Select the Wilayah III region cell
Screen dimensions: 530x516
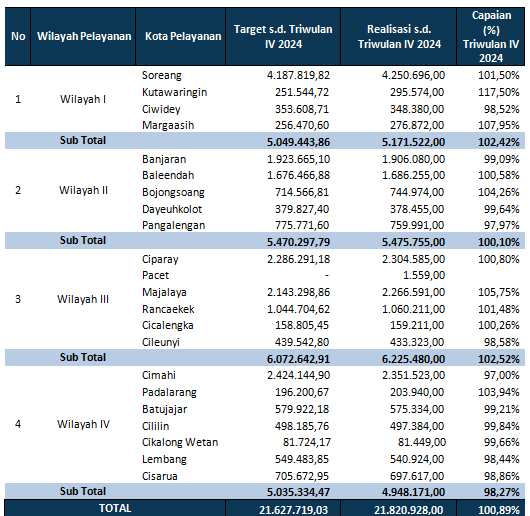point(83,299)
